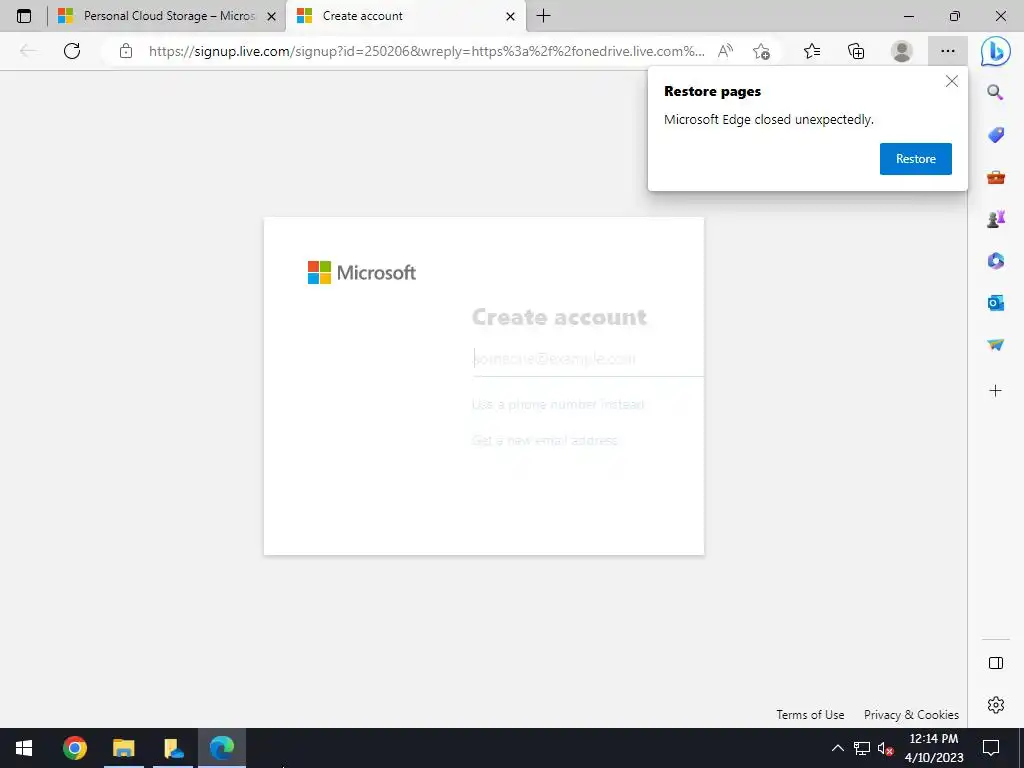1024x768 pixels.
Task: Click the email address input field
Action: coord(588,359)
